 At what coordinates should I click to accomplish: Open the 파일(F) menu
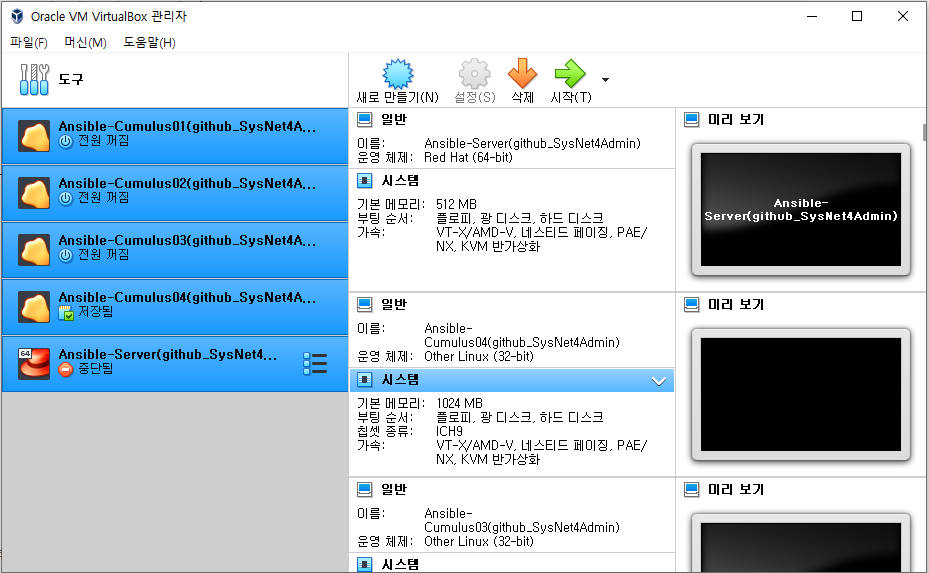coord(28,43)
